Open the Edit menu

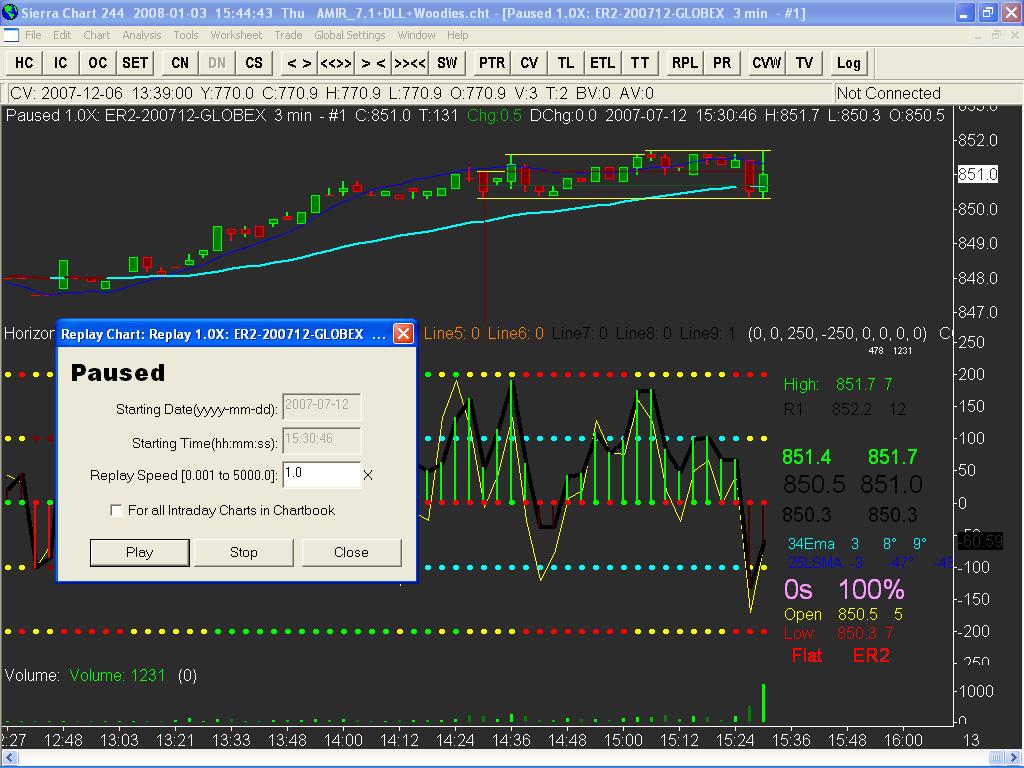coord(62,35)
